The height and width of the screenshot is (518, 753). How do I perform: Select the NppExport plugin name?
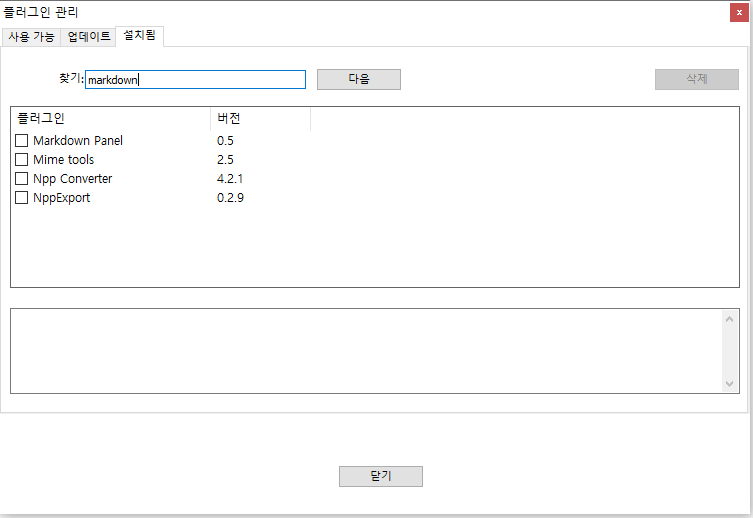click(61, 198)
